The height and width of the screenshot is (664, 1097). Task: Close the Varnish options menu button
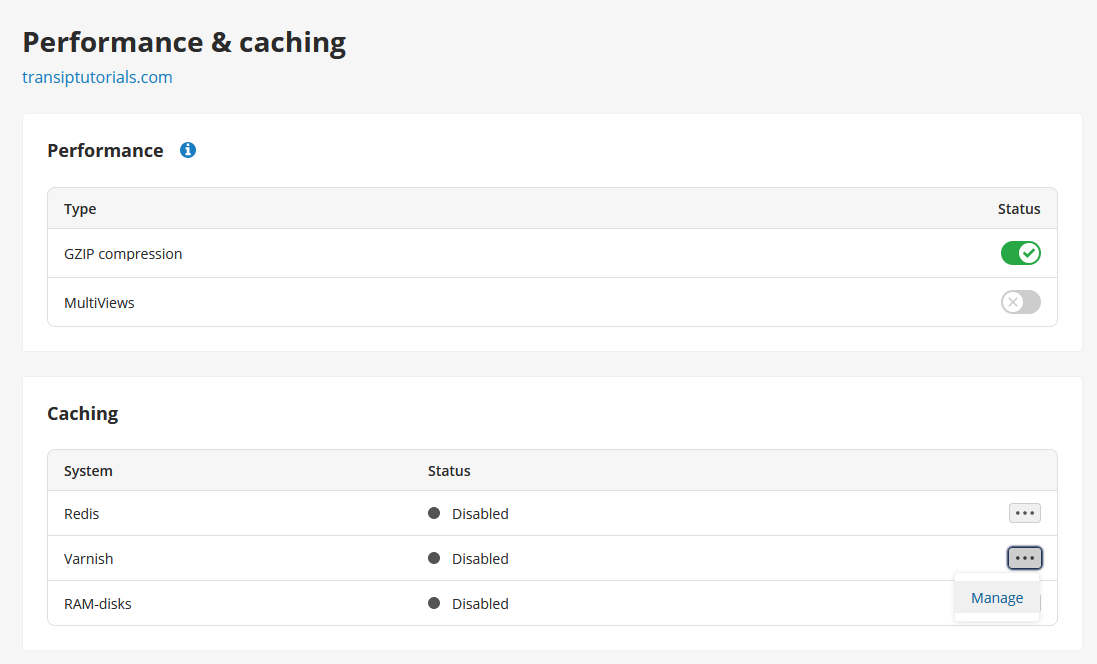(x=1024, y=558)
